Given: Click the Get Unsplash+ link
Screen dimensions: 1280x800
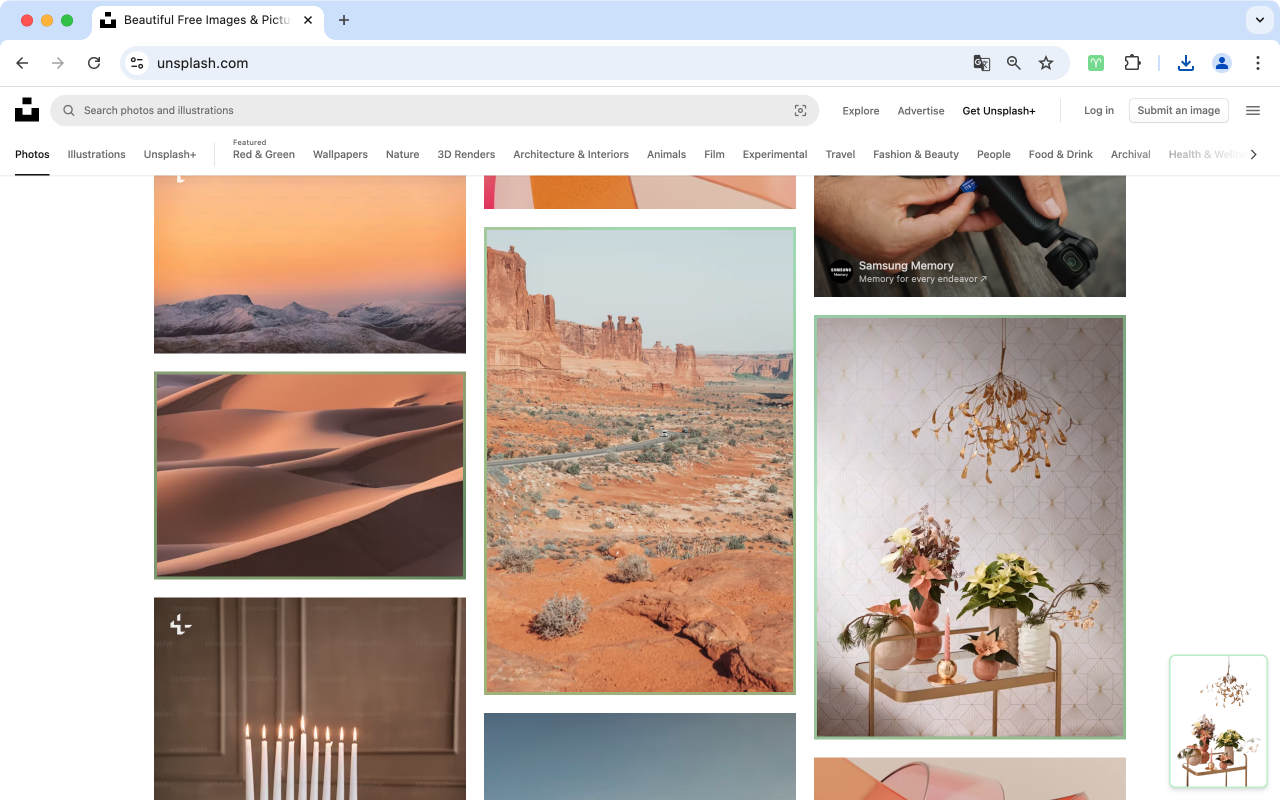Looking at the screenshot, I should tap(998, 111).
